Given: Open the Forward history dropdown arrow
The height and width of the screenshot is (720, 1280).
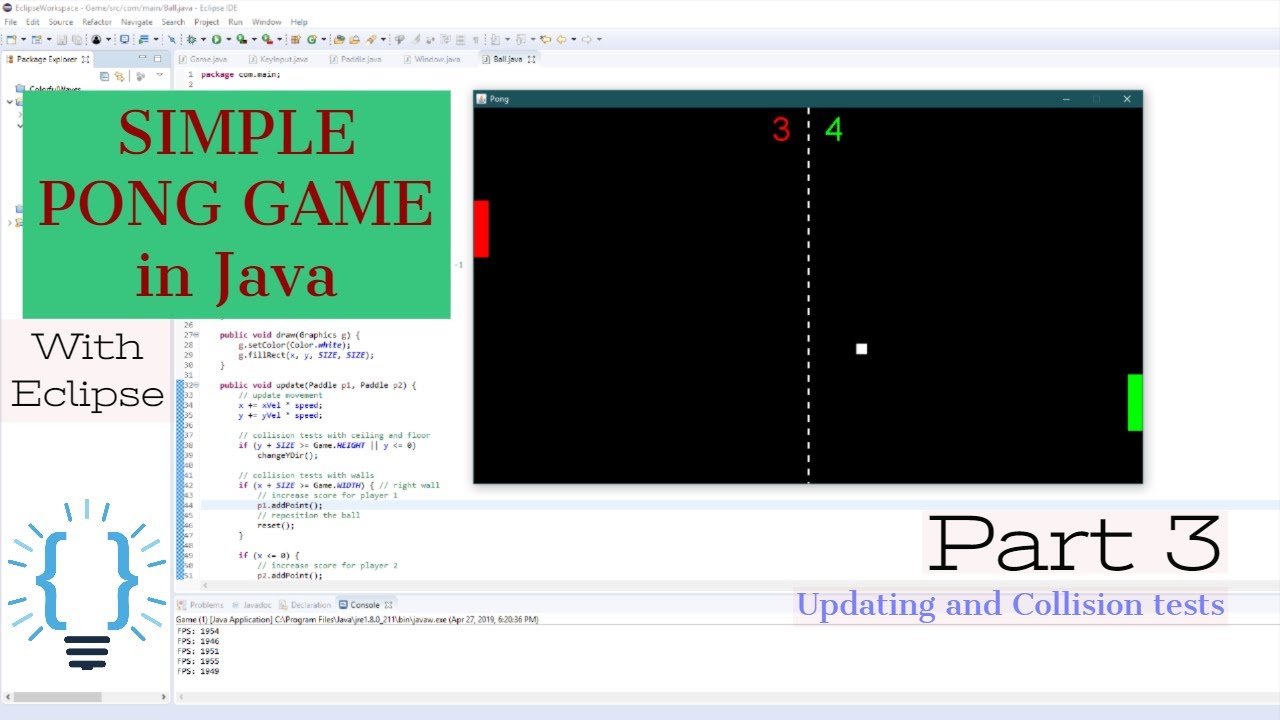Looking at the screenshot, I should (x=599, y=39).
